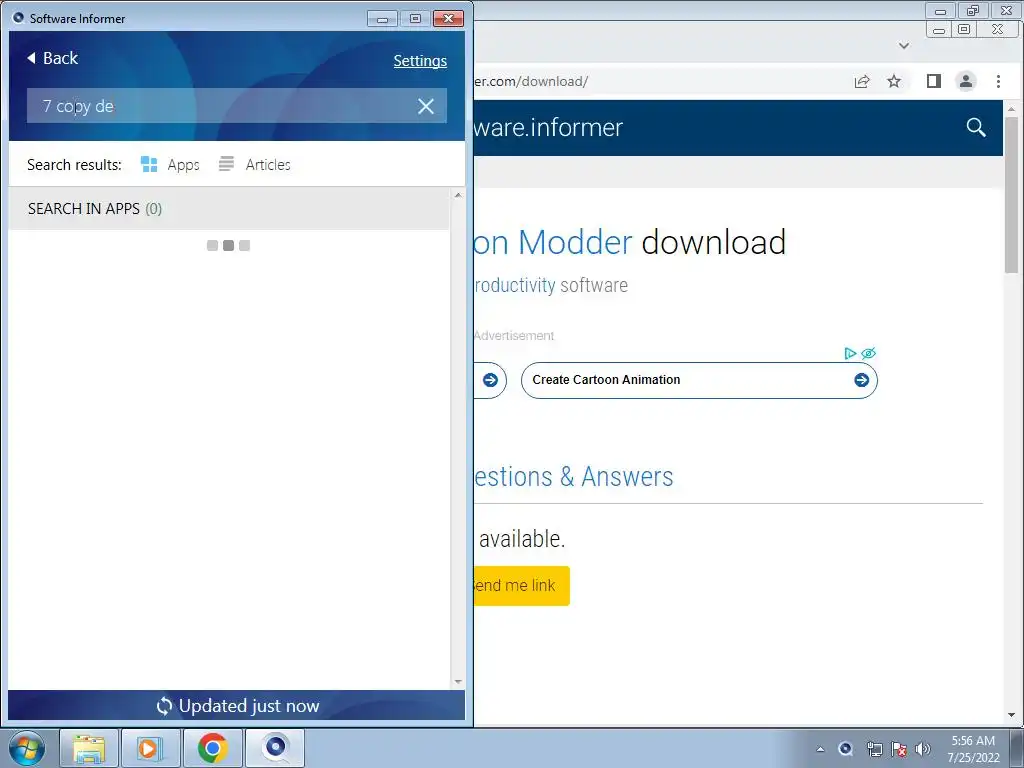Click the arrow in Create Cartoon Animation ad

click(861, 380)
